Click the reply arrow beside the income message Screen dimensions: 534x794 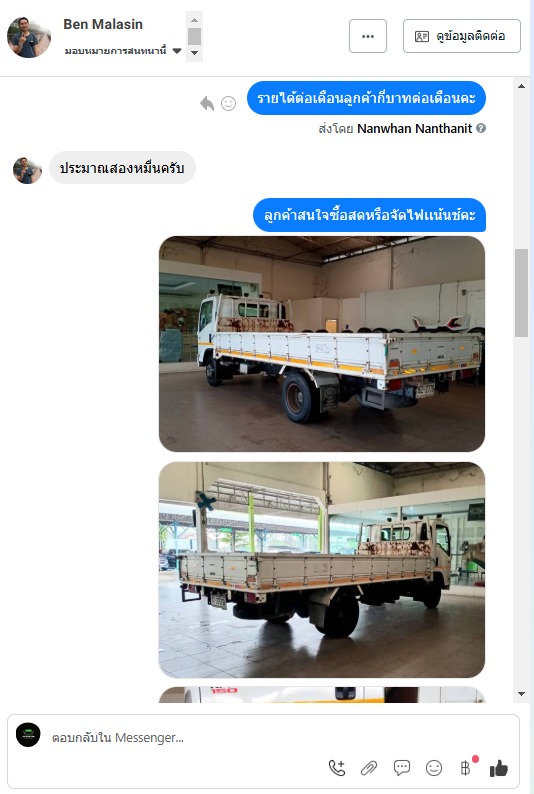coord(207,103)
